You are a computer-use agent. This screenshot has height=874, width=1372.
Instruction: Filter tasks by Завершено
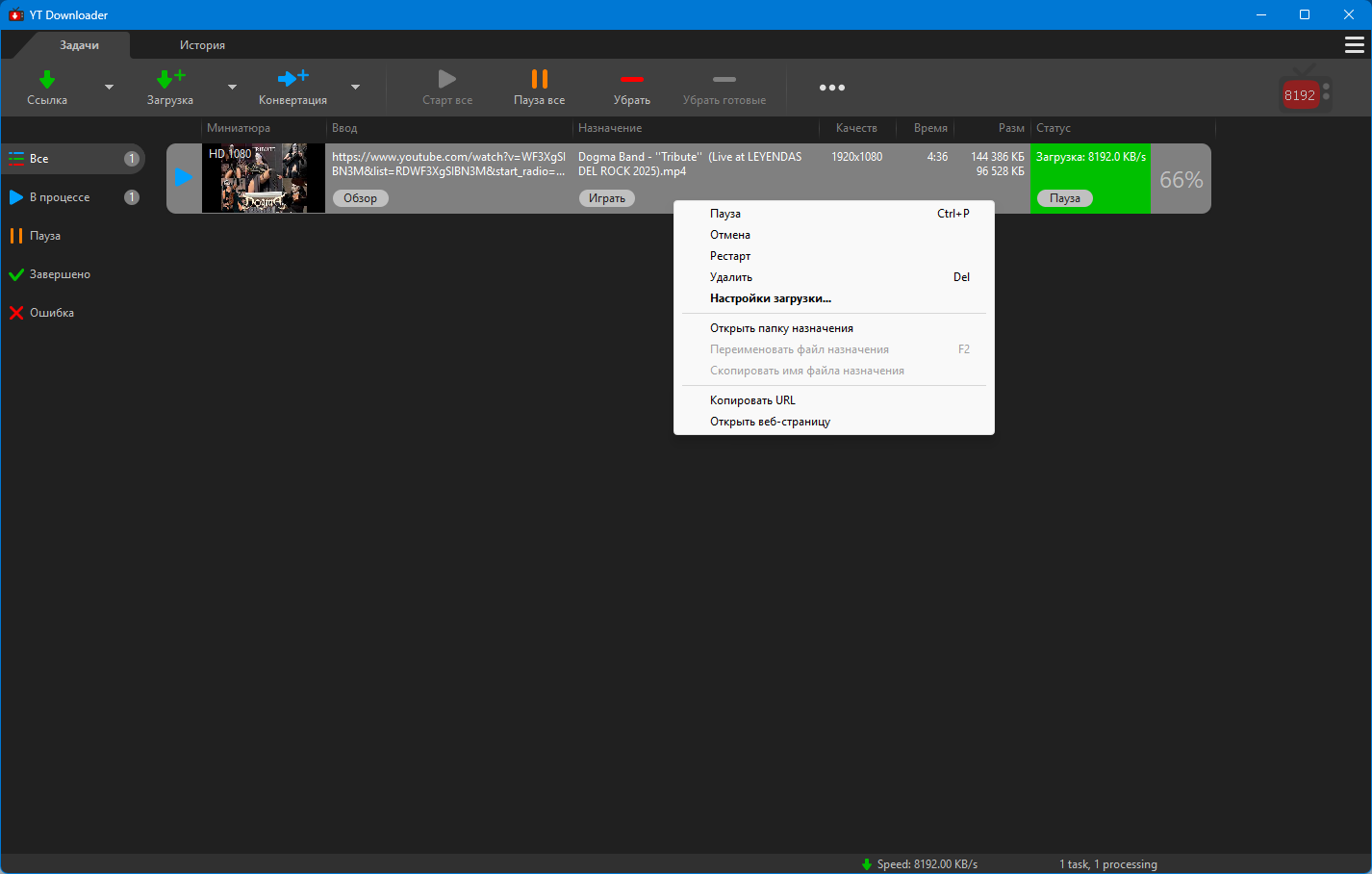point(60,274)
